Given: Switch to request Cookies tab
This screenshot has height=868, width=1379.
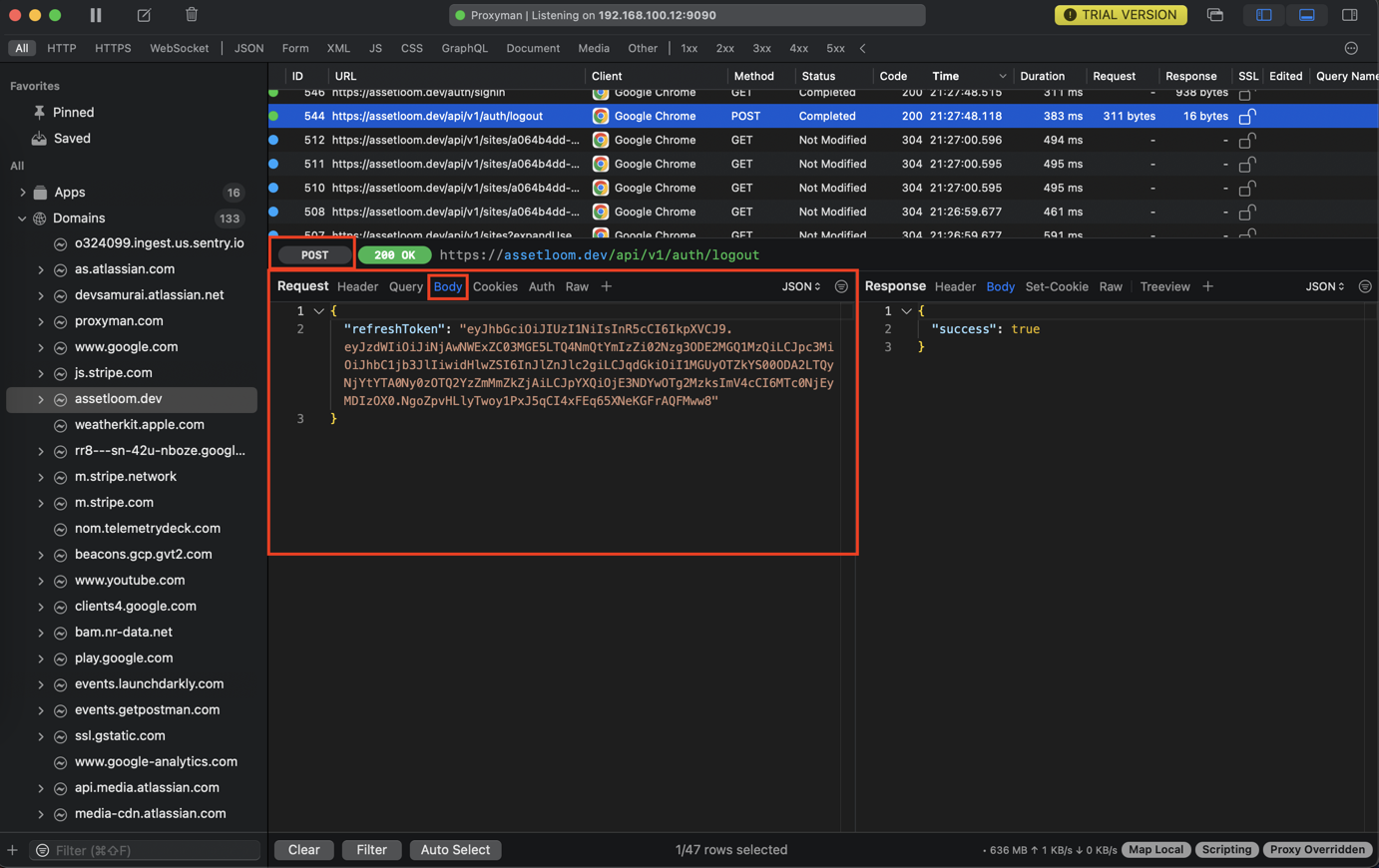Looking at the screenshot, I should [x=495, y=286].
